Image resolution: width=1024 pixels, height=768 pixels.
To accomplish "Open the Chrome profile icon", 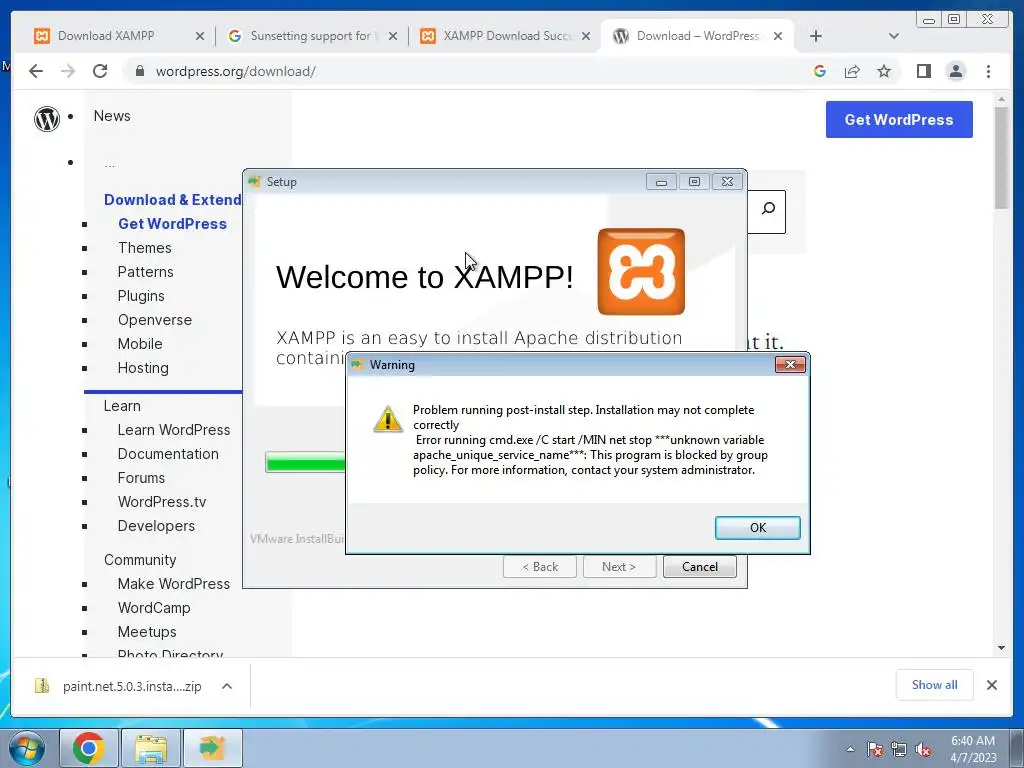I will (955, 71).
